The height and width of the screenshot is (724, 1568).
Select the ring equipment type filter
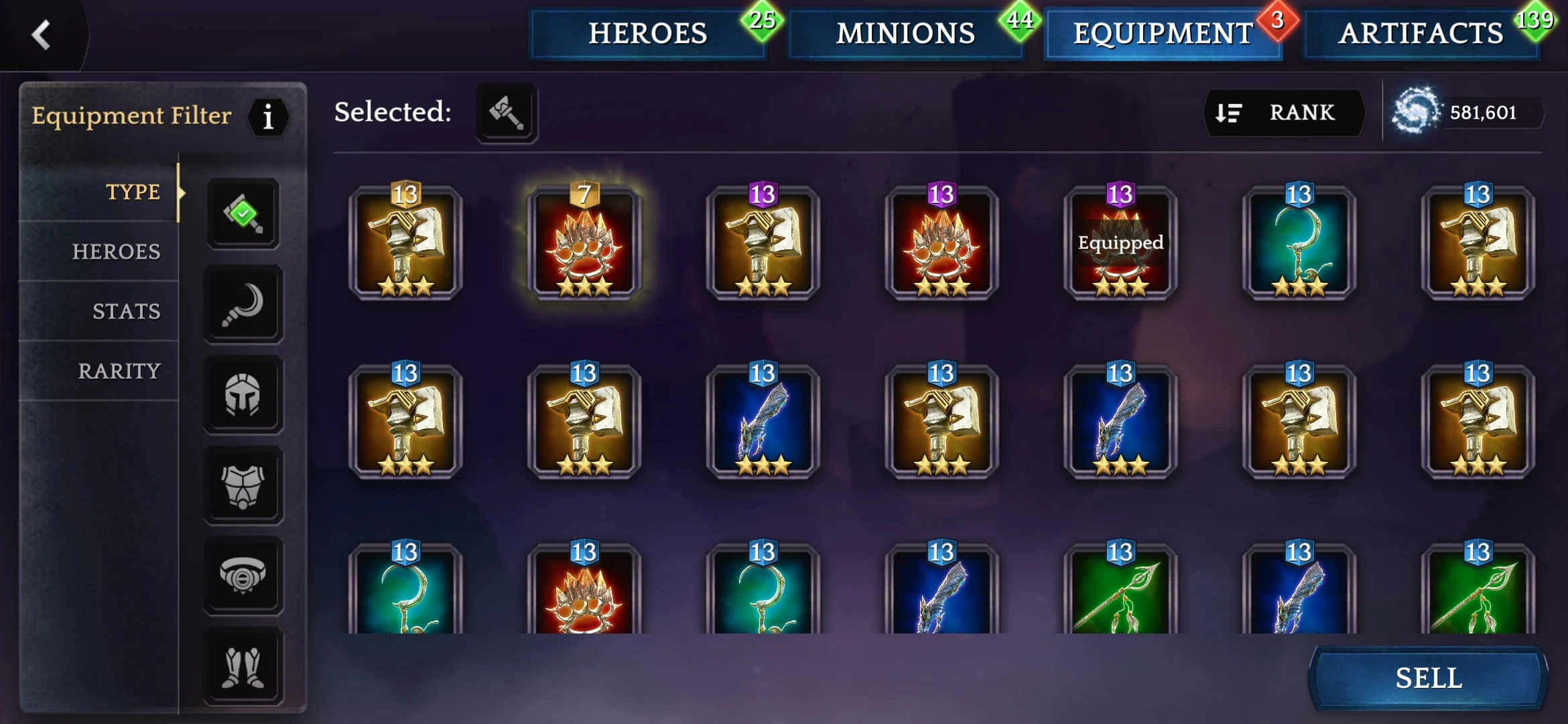[243, 576]
